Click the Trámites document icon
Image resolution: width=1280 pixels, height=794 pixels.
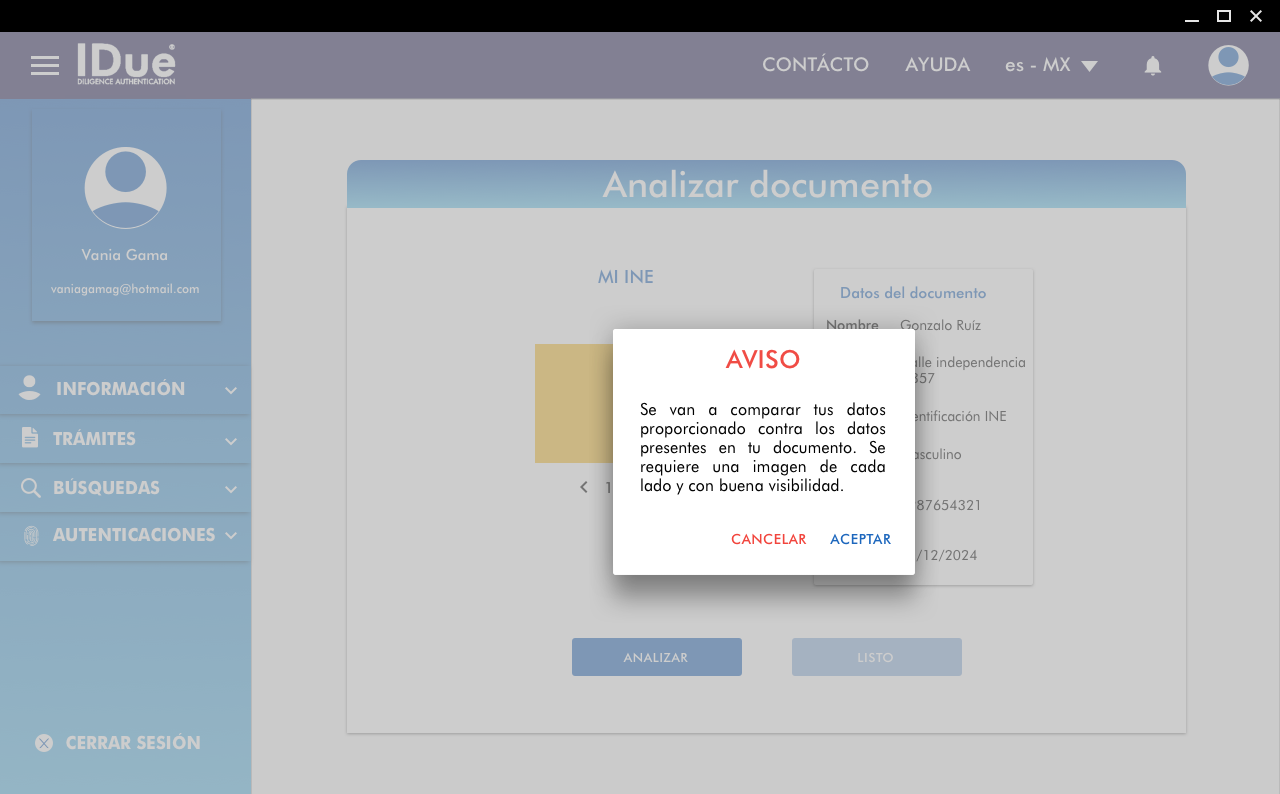pos(30,438)
